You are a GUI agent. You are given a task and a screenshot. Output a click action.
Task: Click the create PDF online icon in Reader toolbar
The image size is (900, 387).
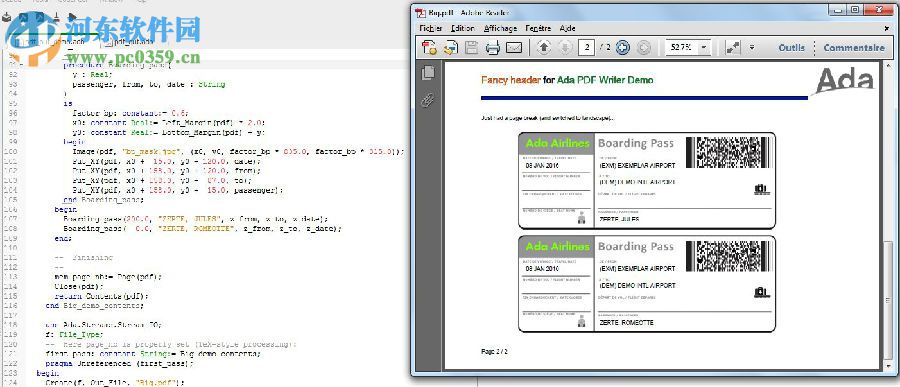point(429,48)
